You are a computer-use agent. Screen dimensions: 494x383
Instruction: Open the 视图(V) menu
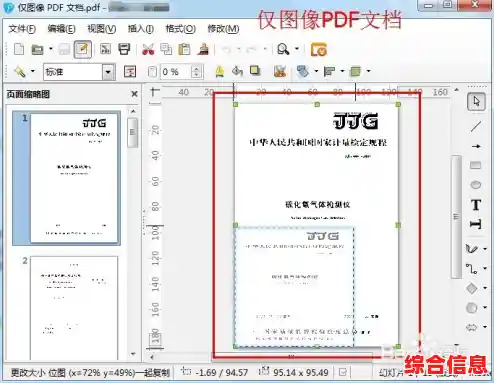[x=102, y=29]
